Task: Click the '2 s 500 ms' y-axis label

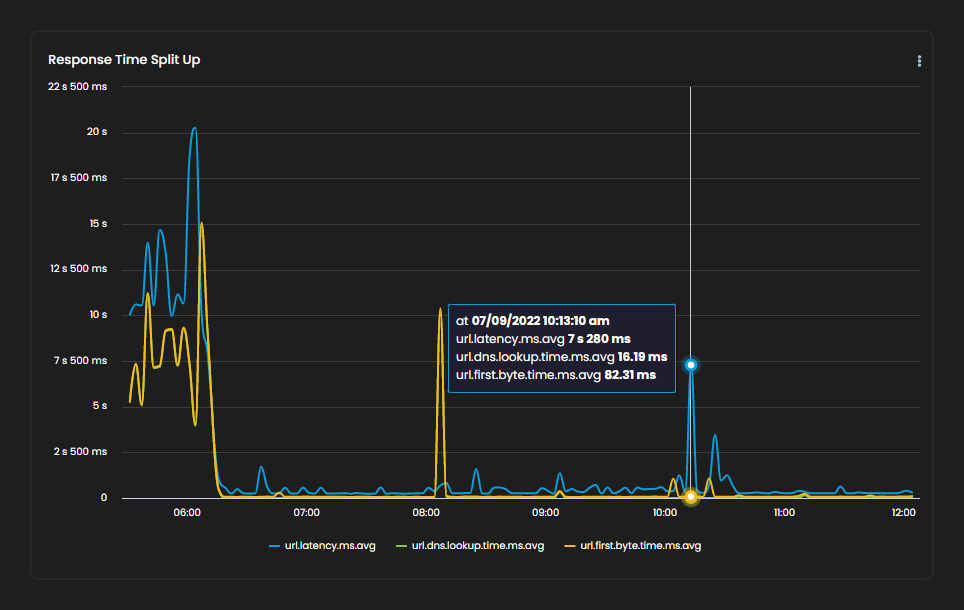Action: tap(80, 451)
